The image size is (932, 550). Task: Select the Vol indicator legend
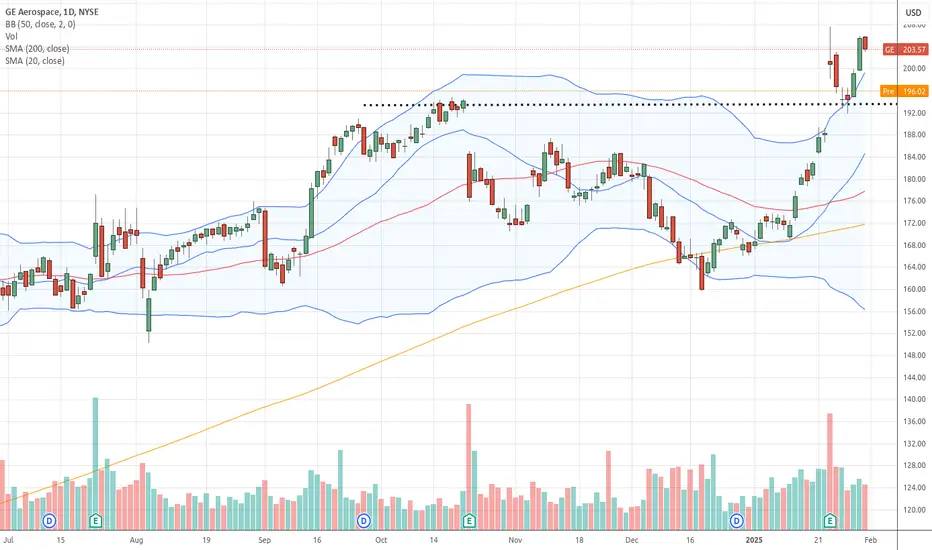tap(11, 36)
